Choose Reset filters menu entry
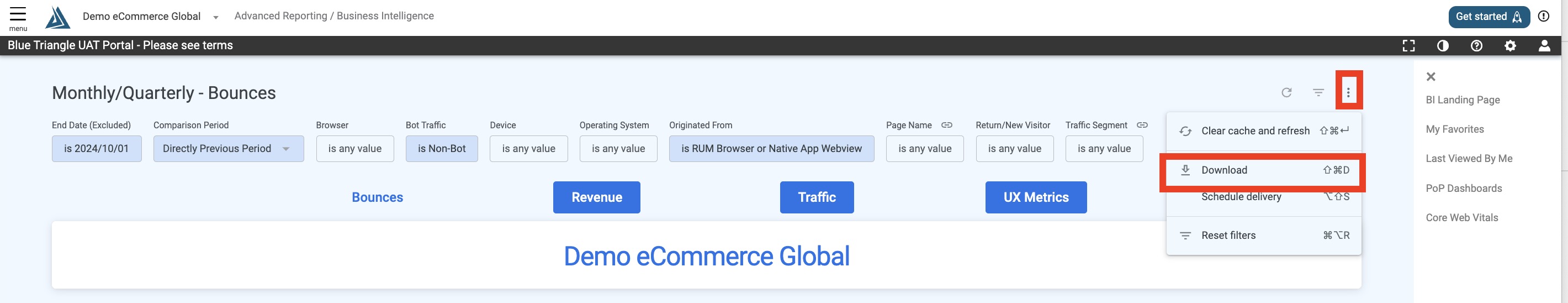The height and width of the screenshot is (303, 1568). pyautogui.click(x=1264, y=236)
